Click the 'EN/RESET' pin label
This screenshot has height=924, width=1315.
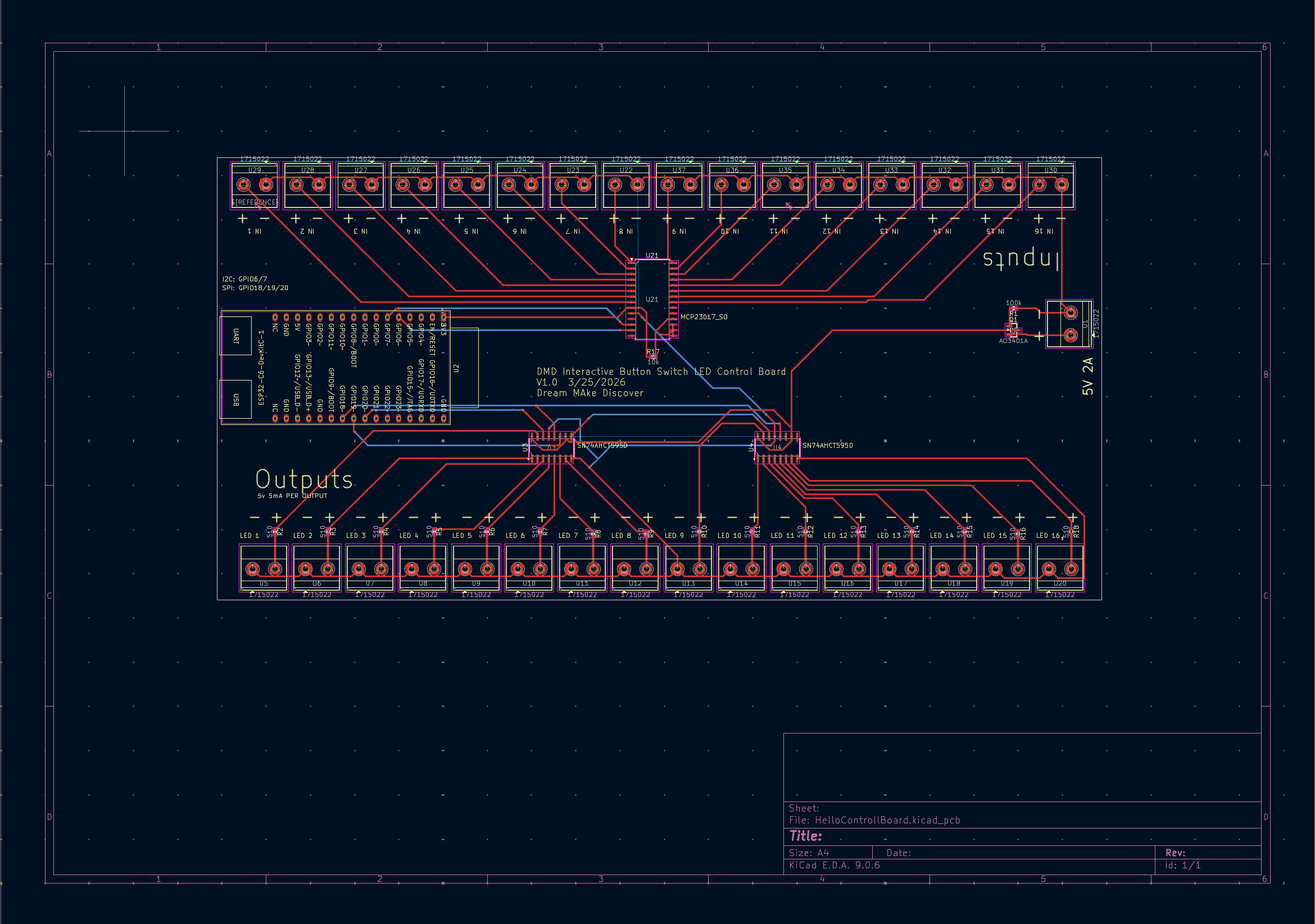[432, 339]
